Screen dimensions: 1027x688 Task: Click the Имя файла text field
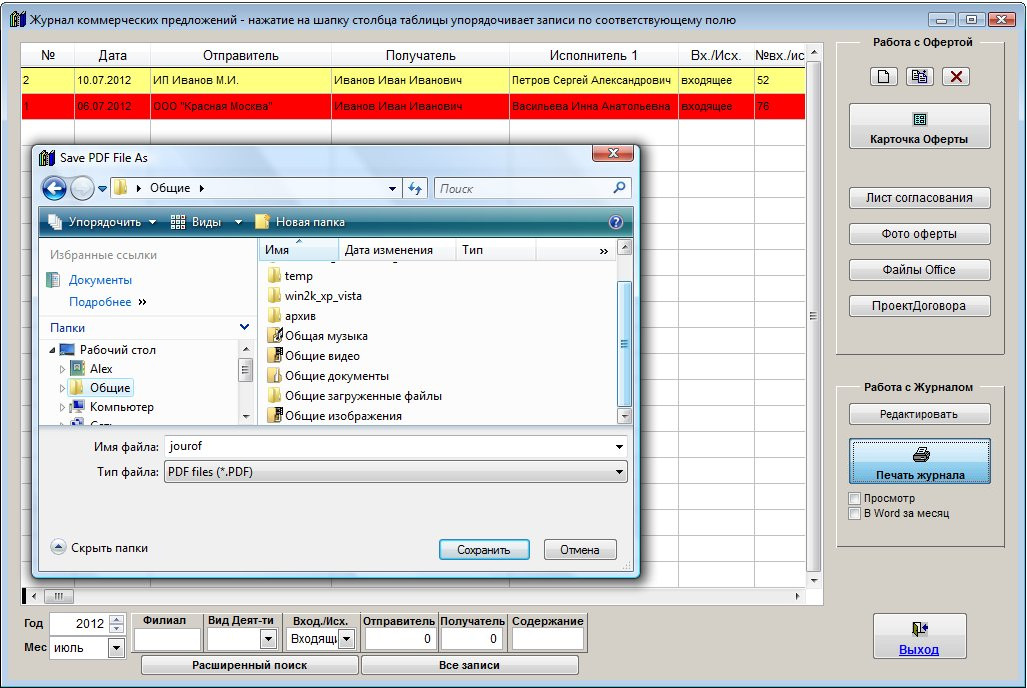[x=389, y=447]
